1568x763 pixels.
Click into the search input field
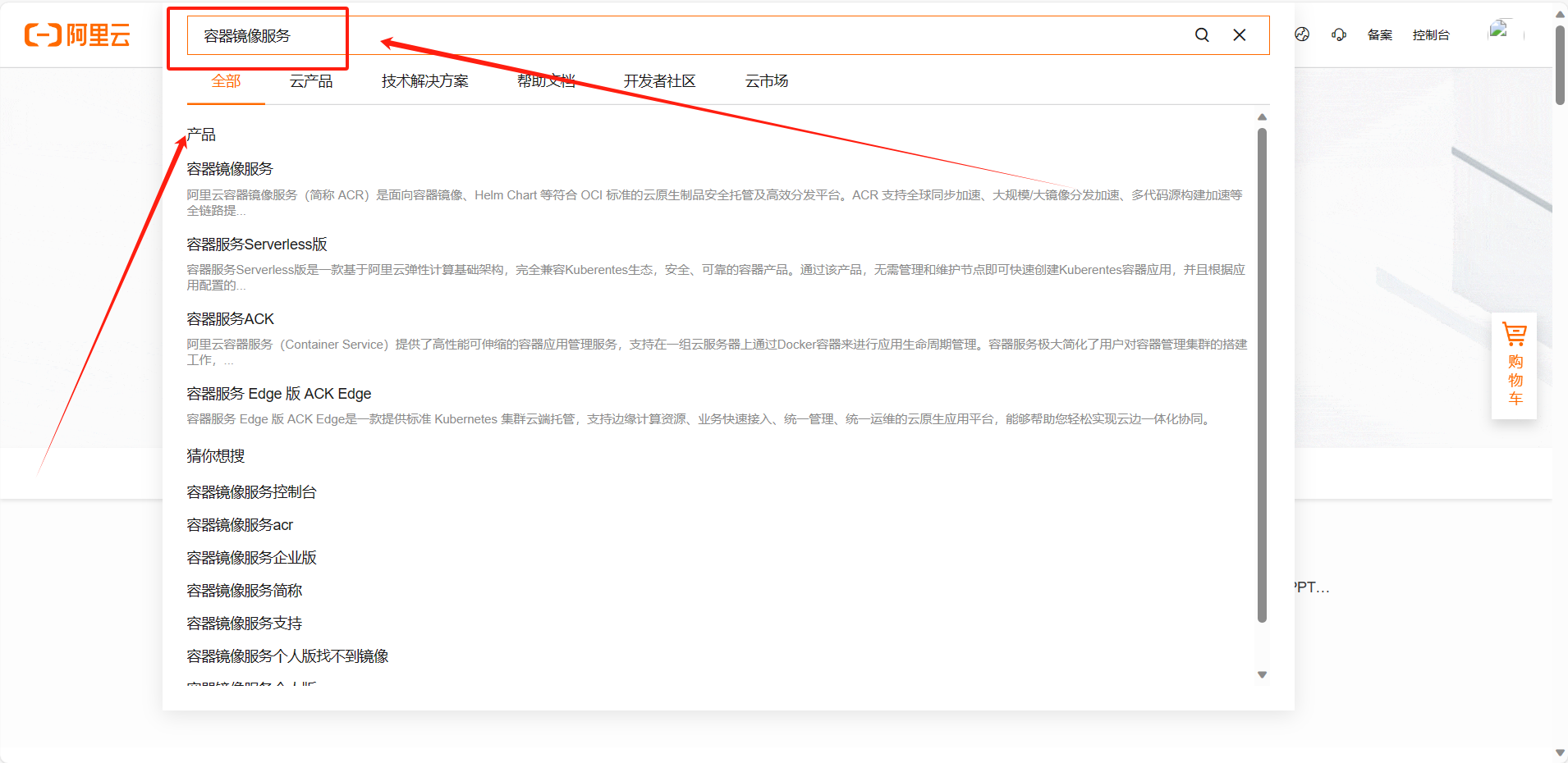coord(657,35)
